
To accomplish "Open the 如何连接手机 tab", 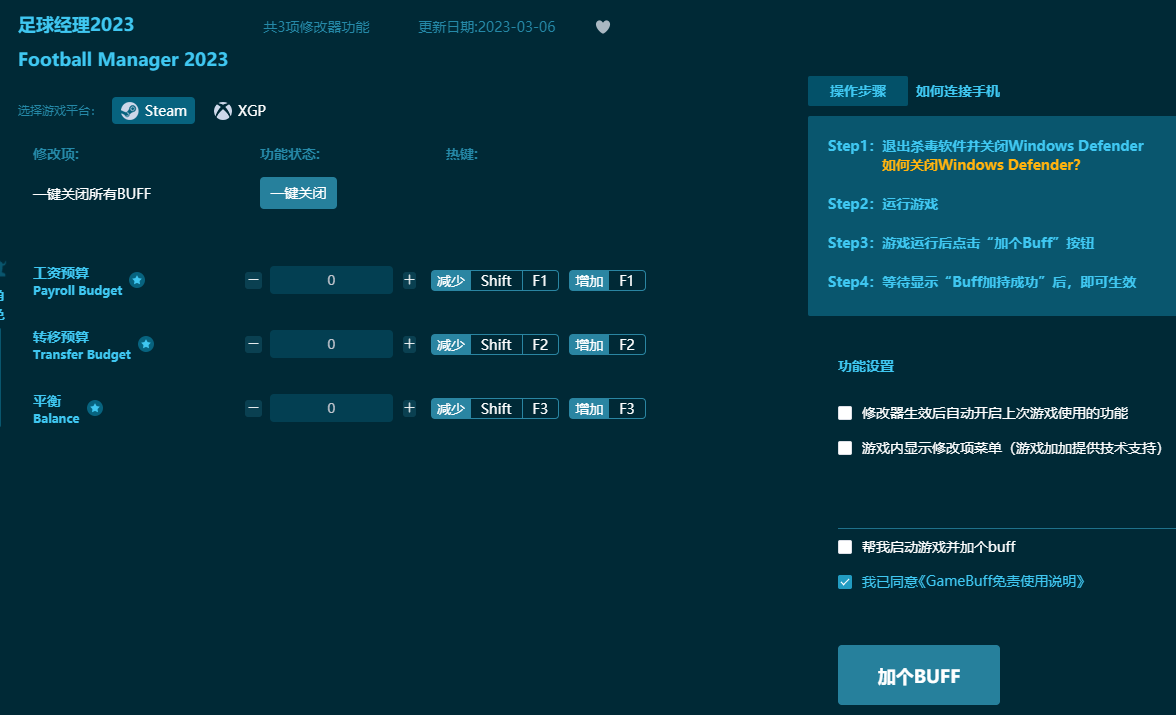I will point(957,91).
